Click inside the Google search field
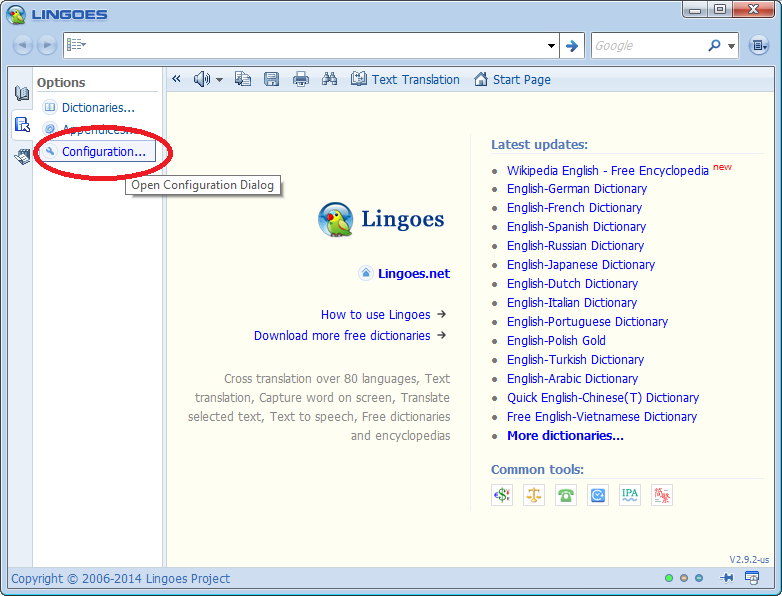Viewport: 782px width, 596px height. [x=647, y=46]
